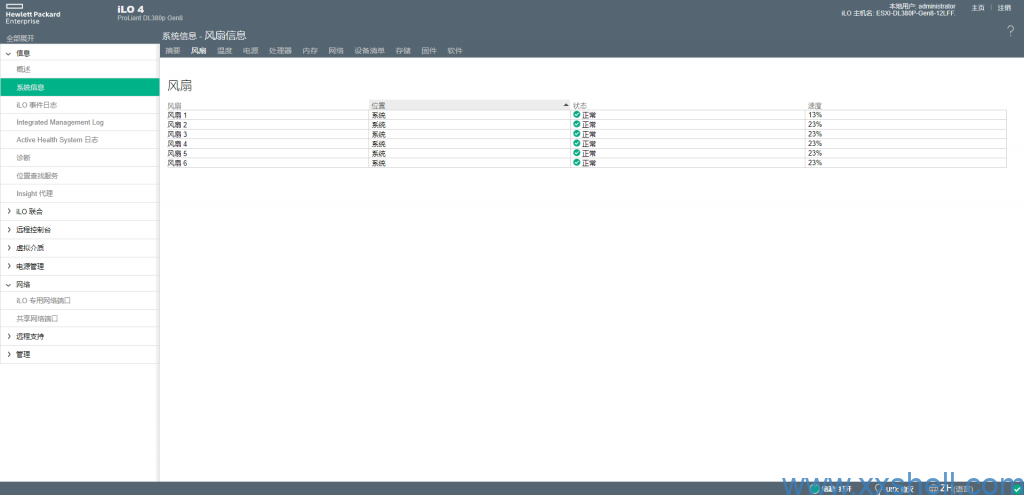Click the green health checkmark in footer corner
Viewport: 1024px width, 495px height.
coord(1016,489)
